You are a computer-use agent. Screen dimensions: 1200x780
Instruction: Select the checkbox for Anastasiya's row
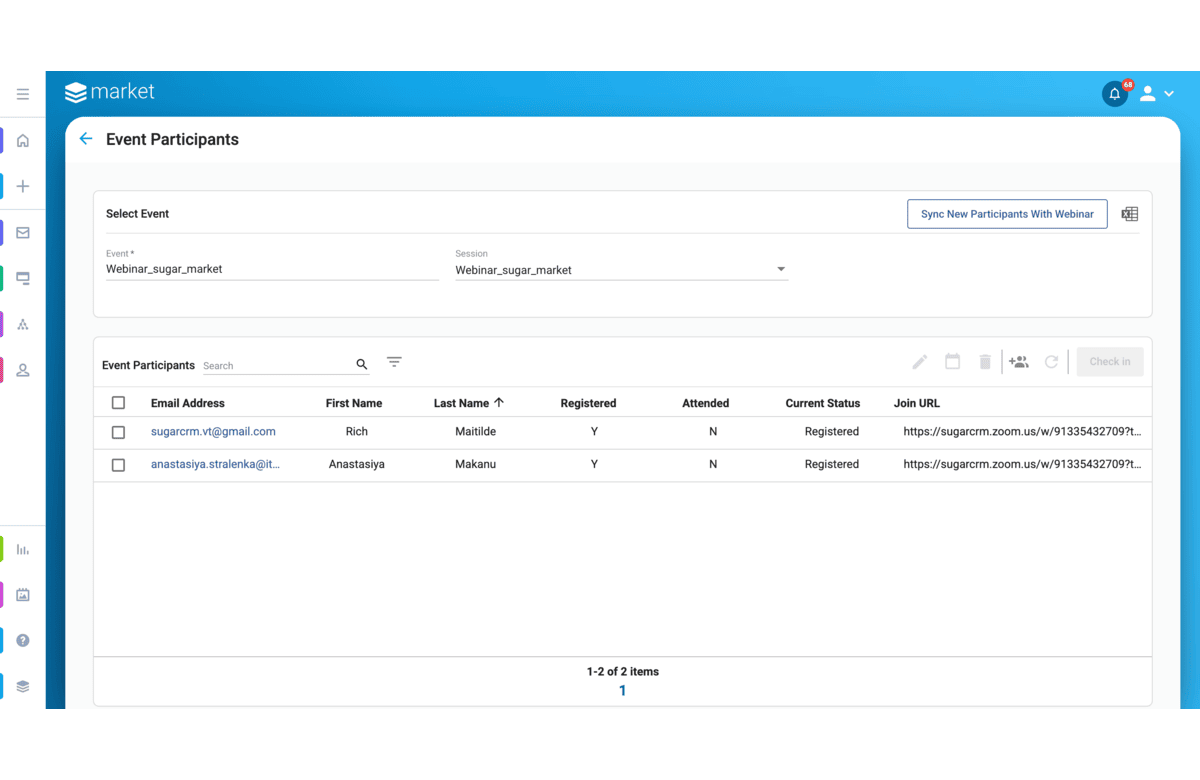(118, 465)
